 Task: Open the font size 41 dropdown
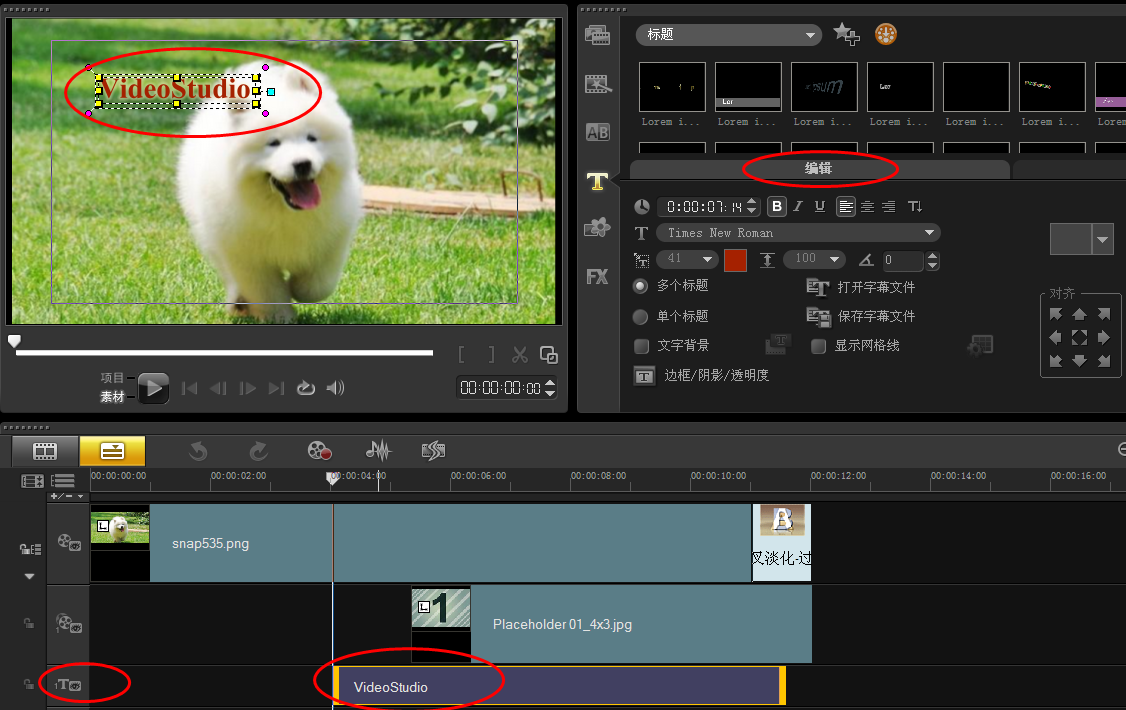[x=688, y=259]
